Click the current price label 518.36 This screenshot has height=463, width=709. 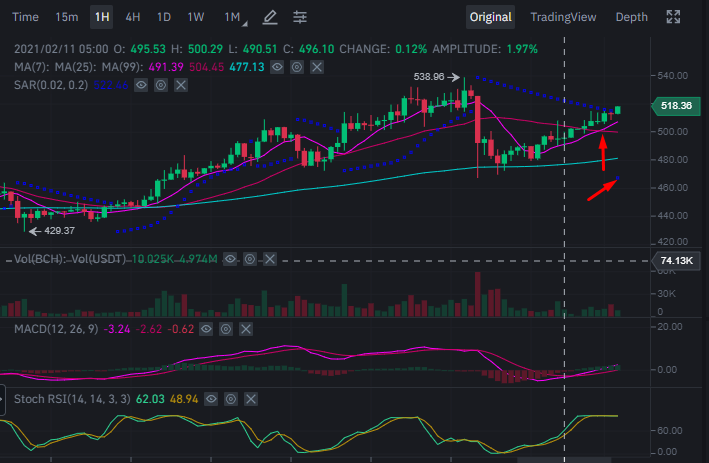pos(676,106)
